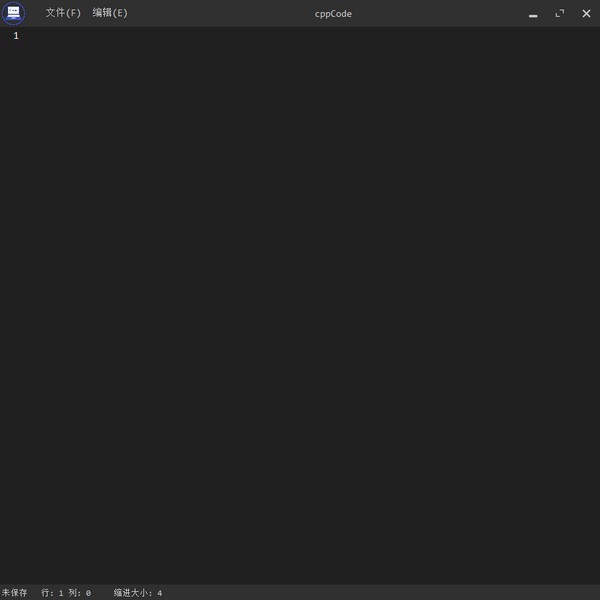Screen dimensions: 600x600
Task: Click the 缩进大小: 4 status entry
Action: (x=138, y=593)
